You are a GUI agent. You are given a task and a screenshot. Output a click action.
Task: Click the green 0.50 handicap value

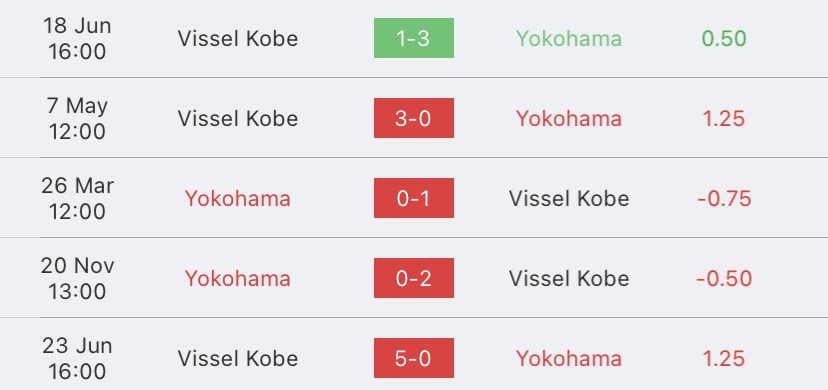724,39
